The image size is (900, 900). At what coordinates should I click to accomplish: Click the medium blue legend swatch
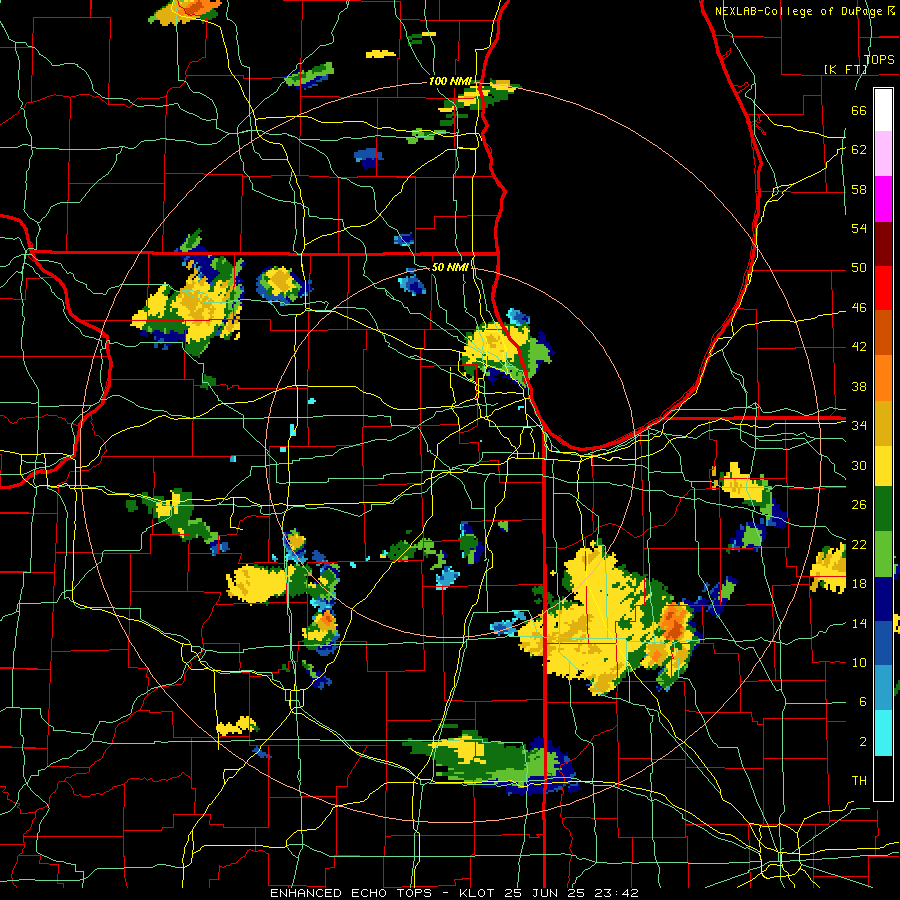[883, 643]
